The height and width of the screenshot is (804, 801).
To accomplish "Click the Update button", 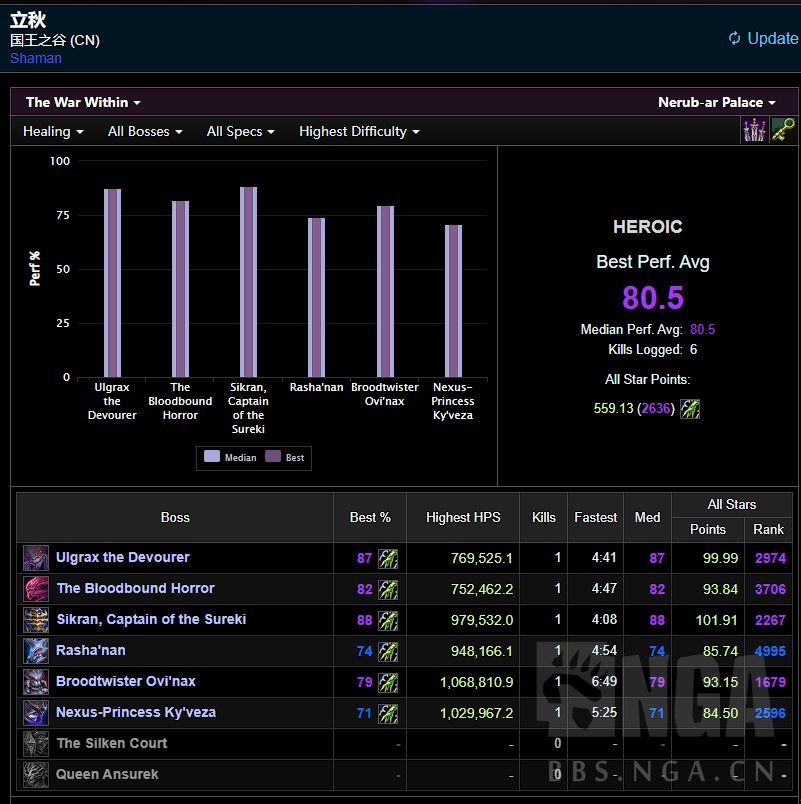I will pyautogui.click(x=763, y=38).
